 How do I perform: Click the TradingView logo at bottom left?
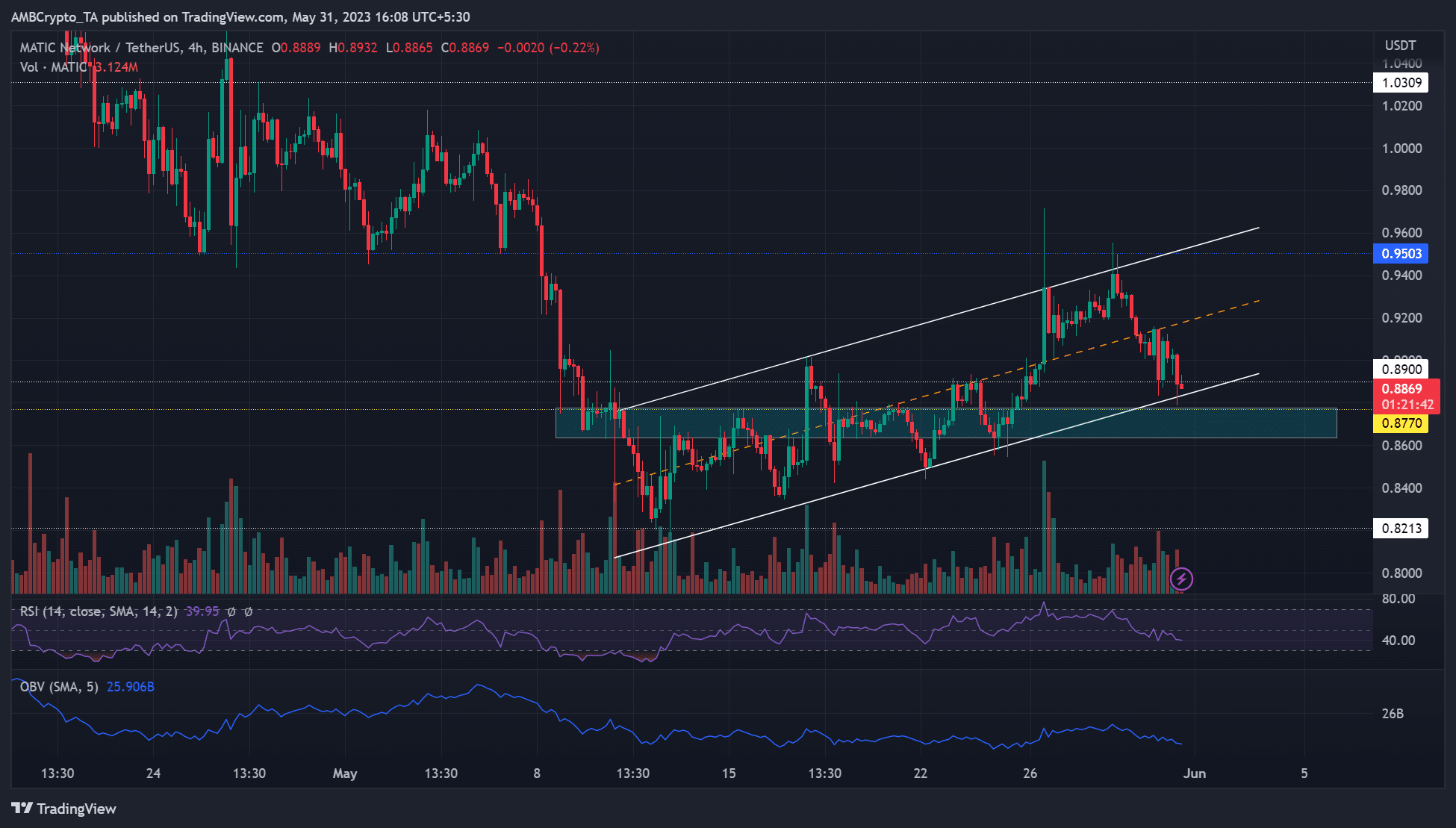tap(64, 809)
